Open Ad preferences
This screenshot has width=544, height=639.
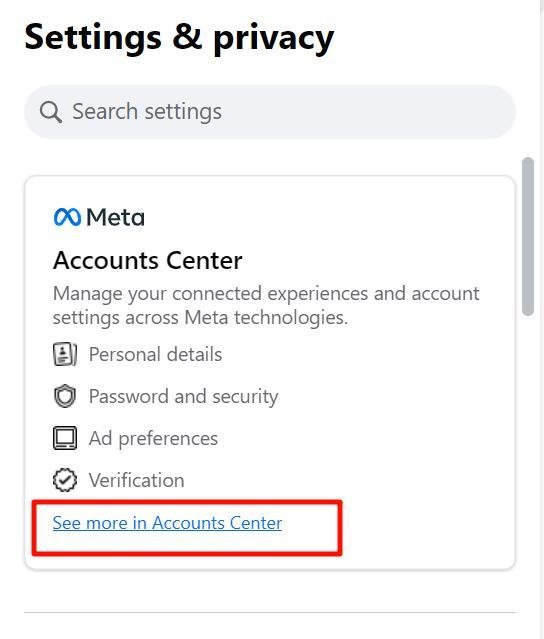point(153,439)
